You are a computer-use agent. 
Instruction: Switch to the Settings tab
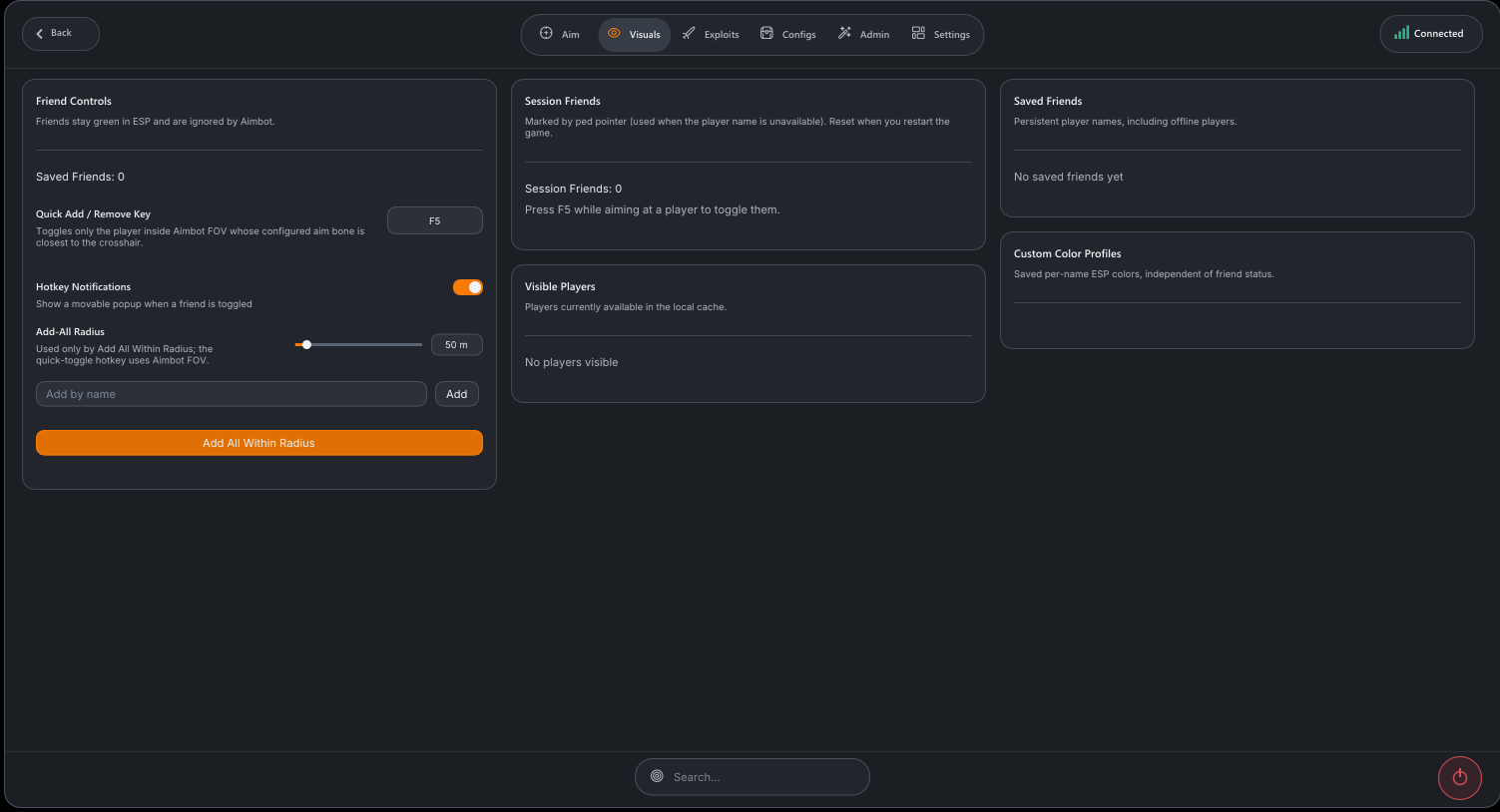(x=940, y=34)
